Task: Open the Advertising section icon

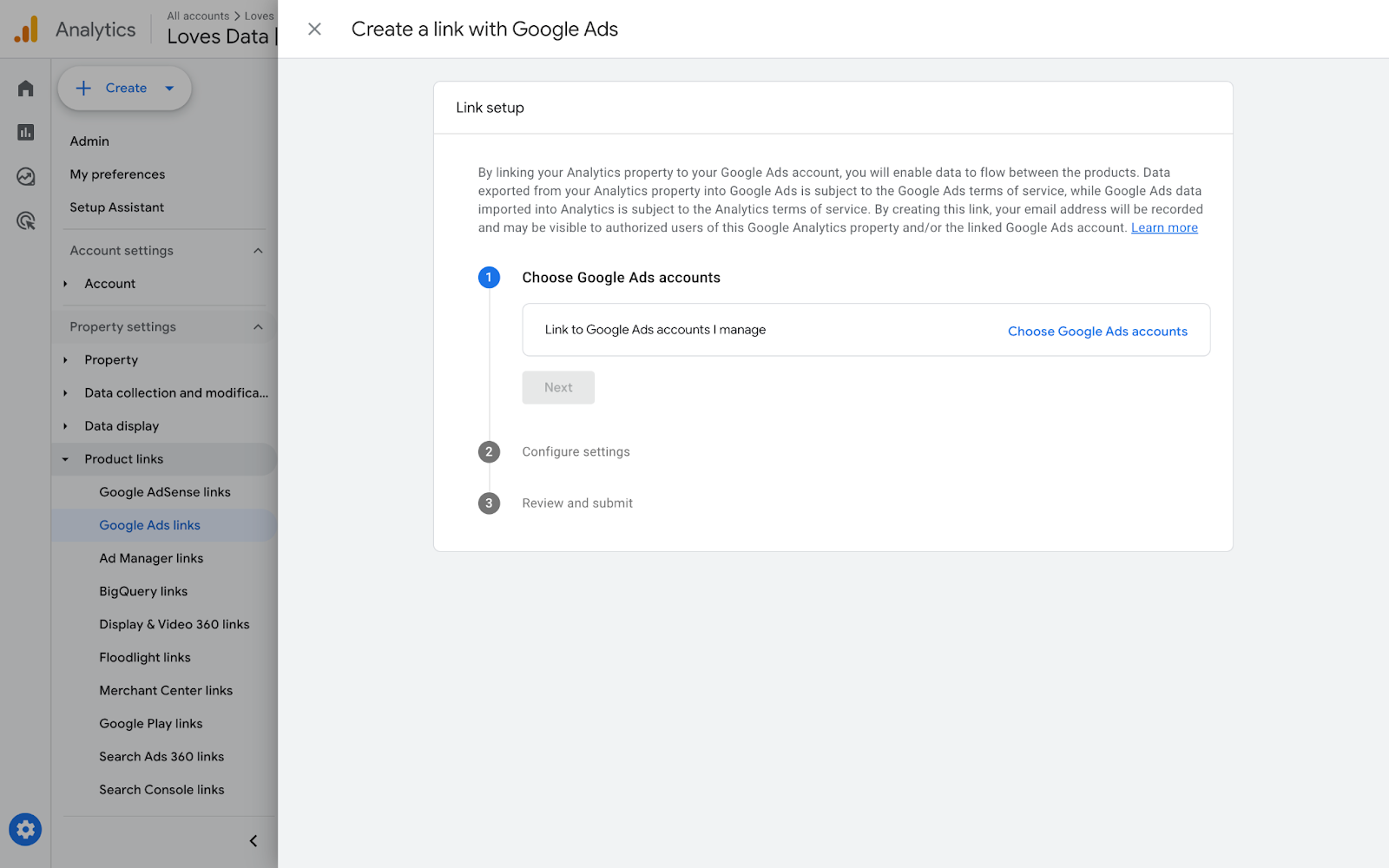Action: point(24,221)
